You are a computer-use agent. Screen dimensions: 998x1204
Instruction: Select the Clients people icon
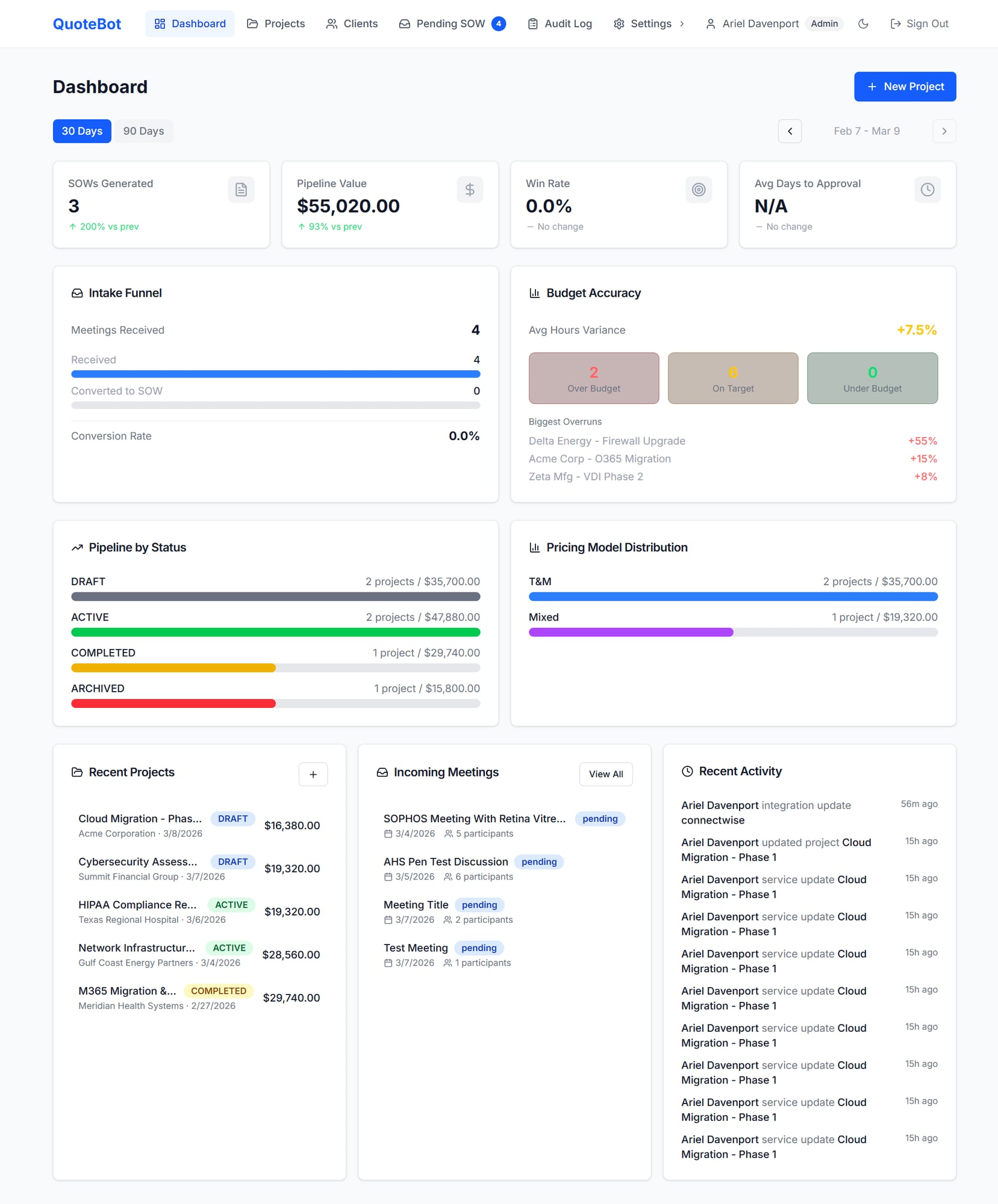click(x=331, y=23)
